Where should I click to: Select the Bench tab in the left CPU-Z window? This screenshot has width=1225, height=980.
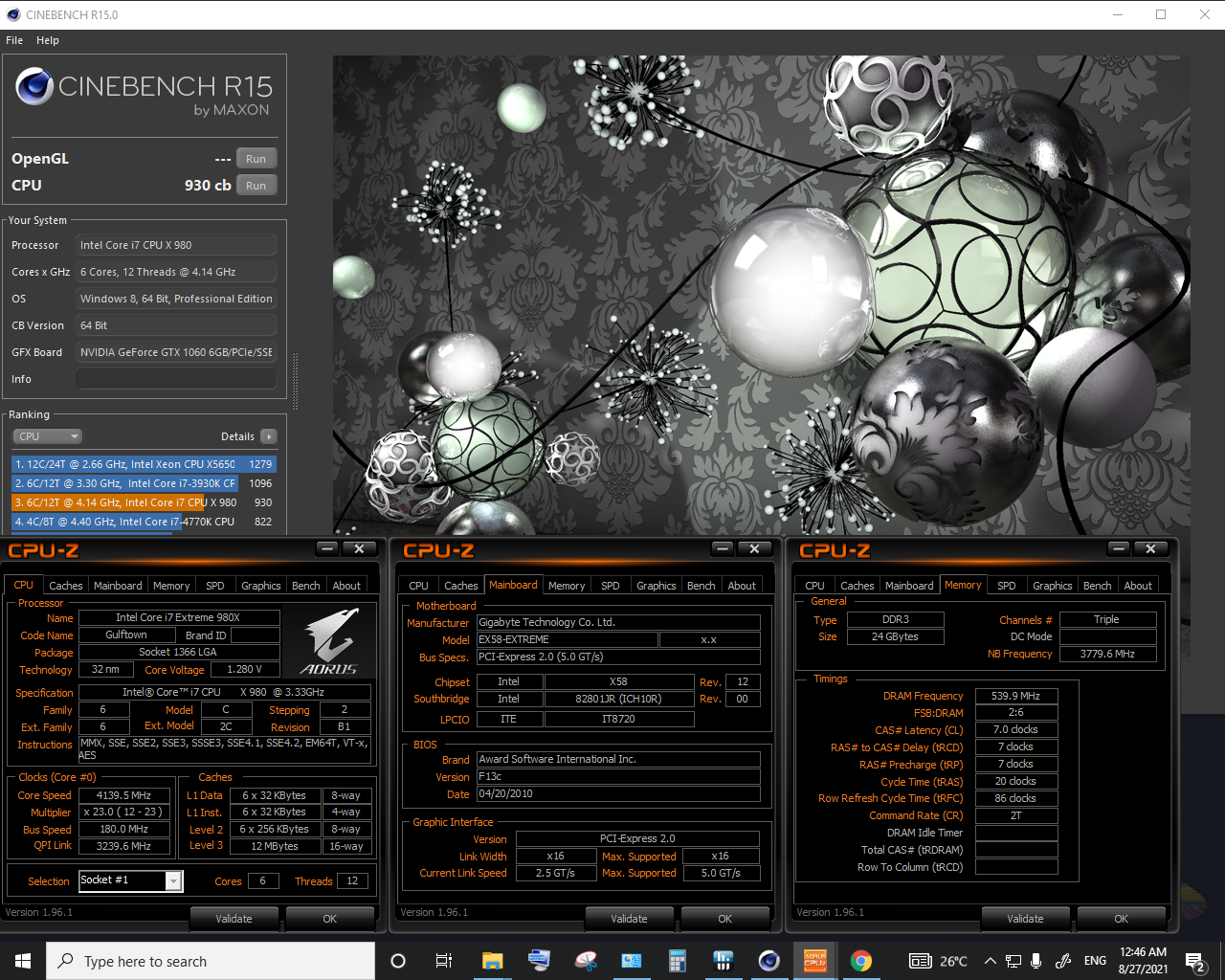[306, 586]
